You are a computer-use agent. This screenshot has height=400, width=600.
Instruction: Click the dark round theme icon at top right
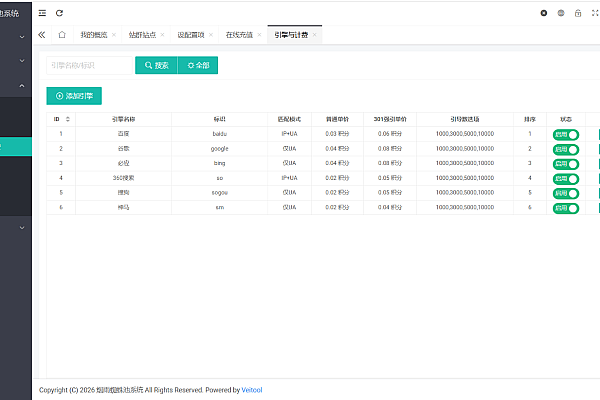544,13
